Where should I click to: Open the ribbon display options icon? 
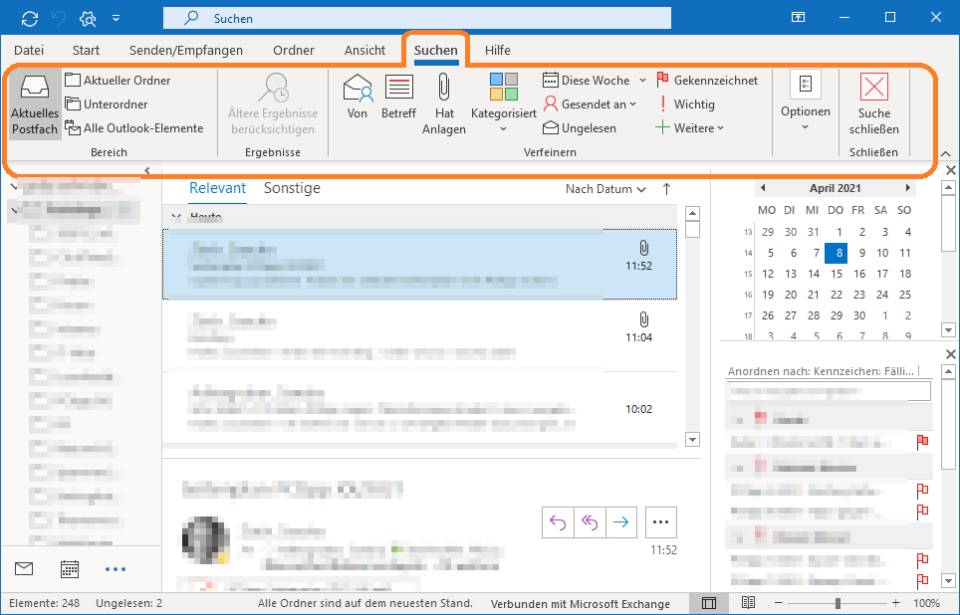798,17
